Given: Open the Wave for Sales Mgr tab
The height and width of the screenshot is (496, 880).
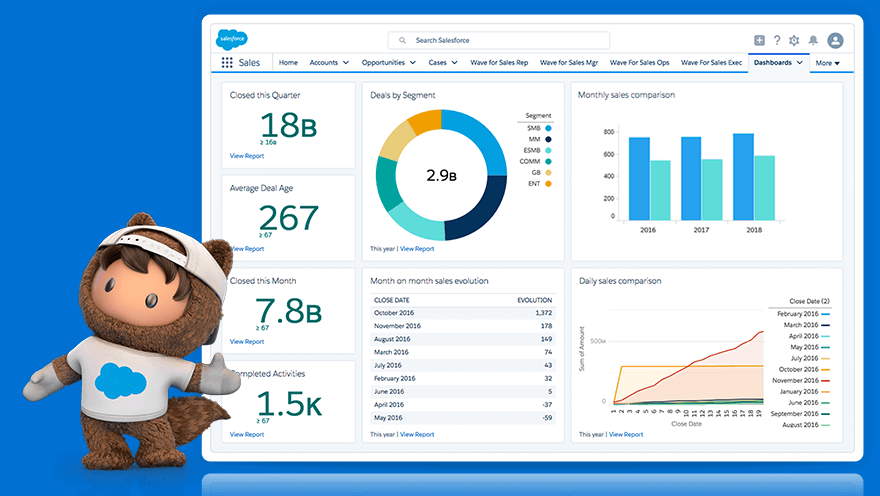Looking at the screenshot, I should click(569, 63).
